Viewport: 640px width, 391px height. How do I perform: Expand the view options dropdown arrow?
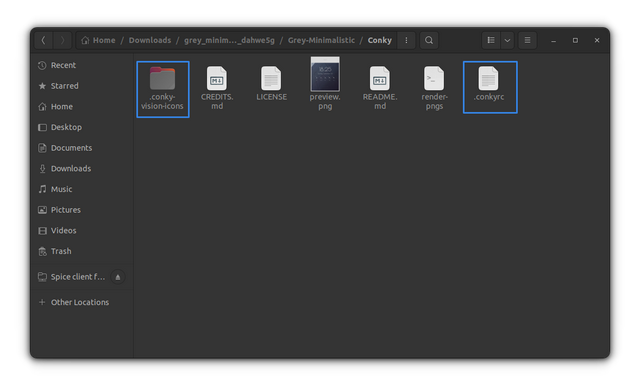pos(507,40)
